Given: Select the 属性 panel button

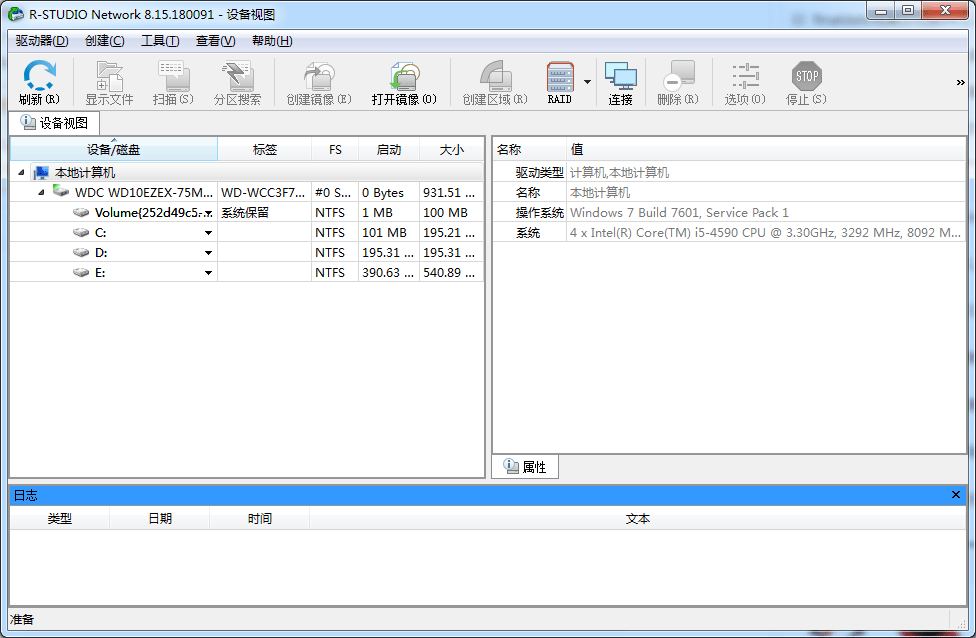Looking at the screenshot, I should coord(524,466).
